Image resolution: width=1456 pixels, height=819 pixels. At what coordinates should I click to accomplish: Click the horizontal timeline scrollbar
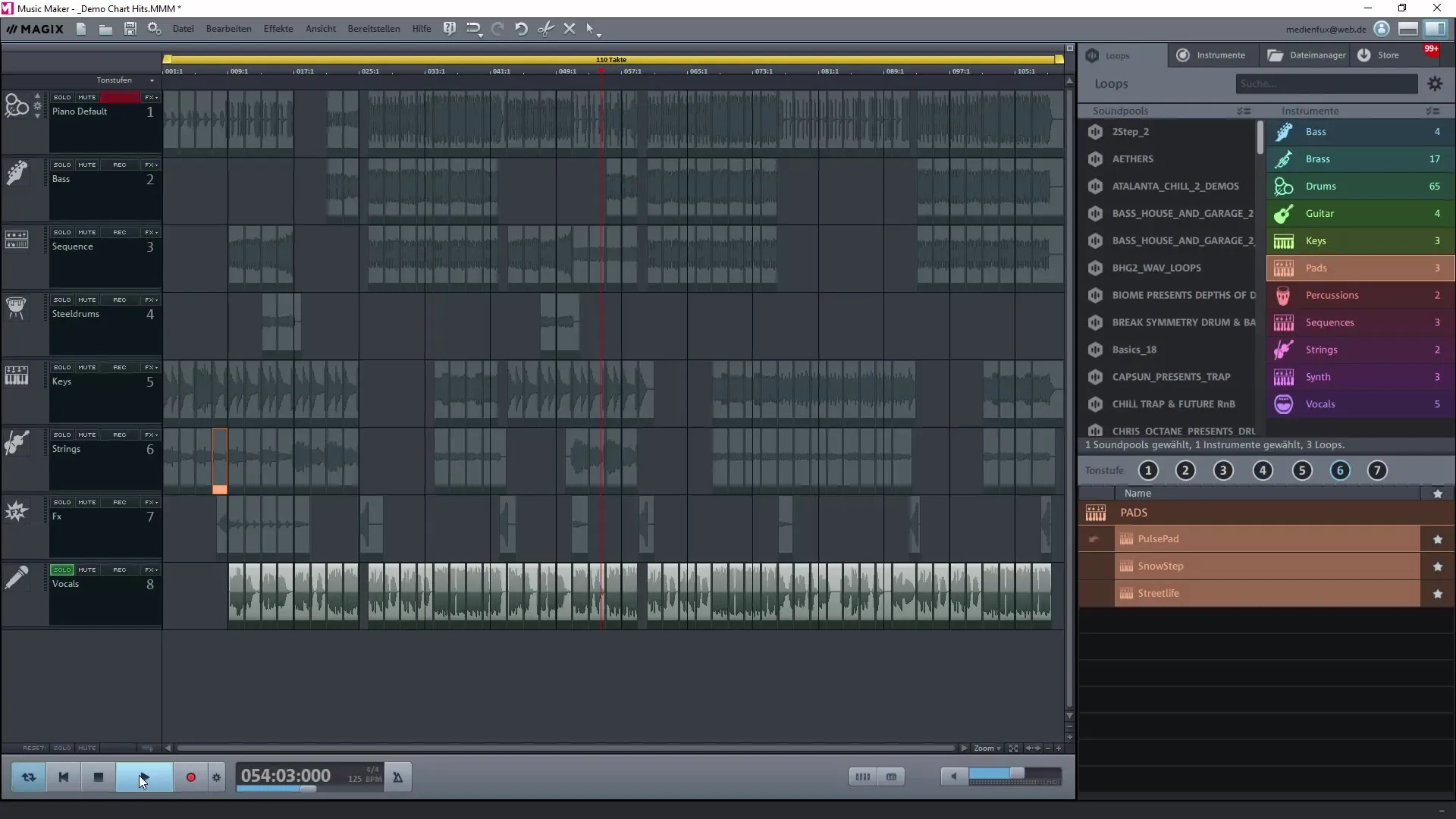tap(565, 748)
